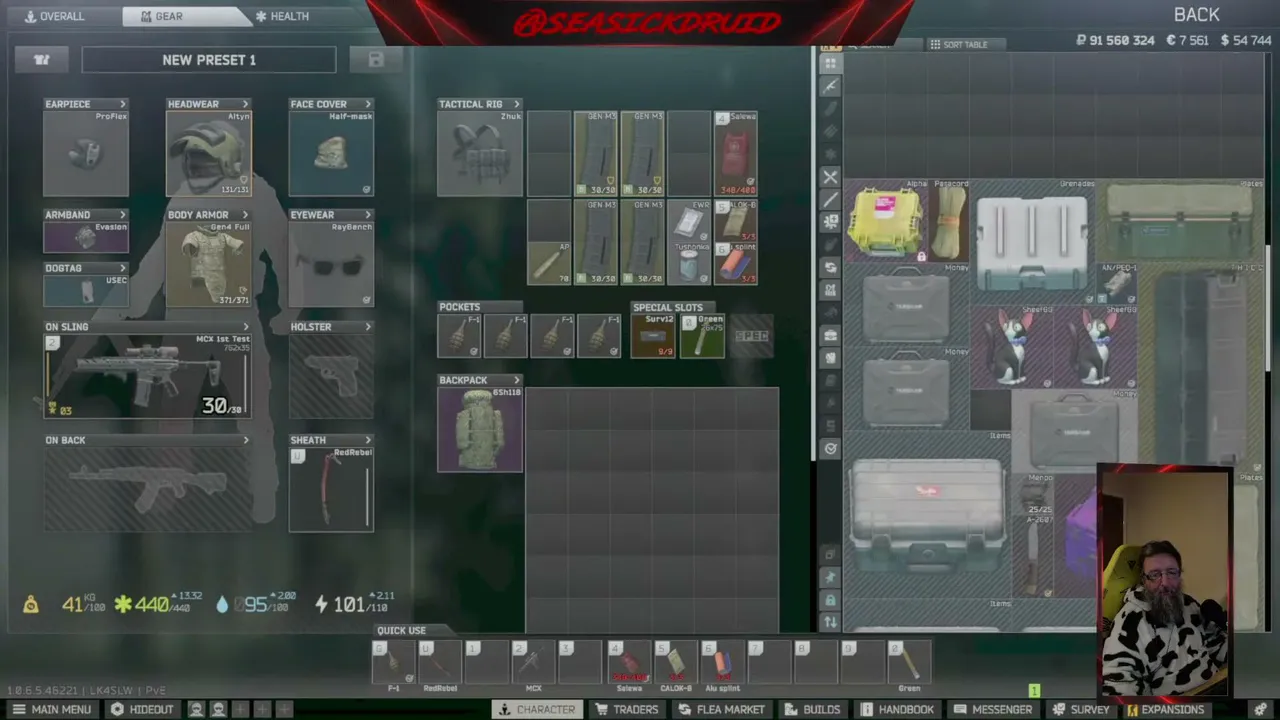Select the RayBench eyewear item

pyautogui.click(x=331, y=264)
